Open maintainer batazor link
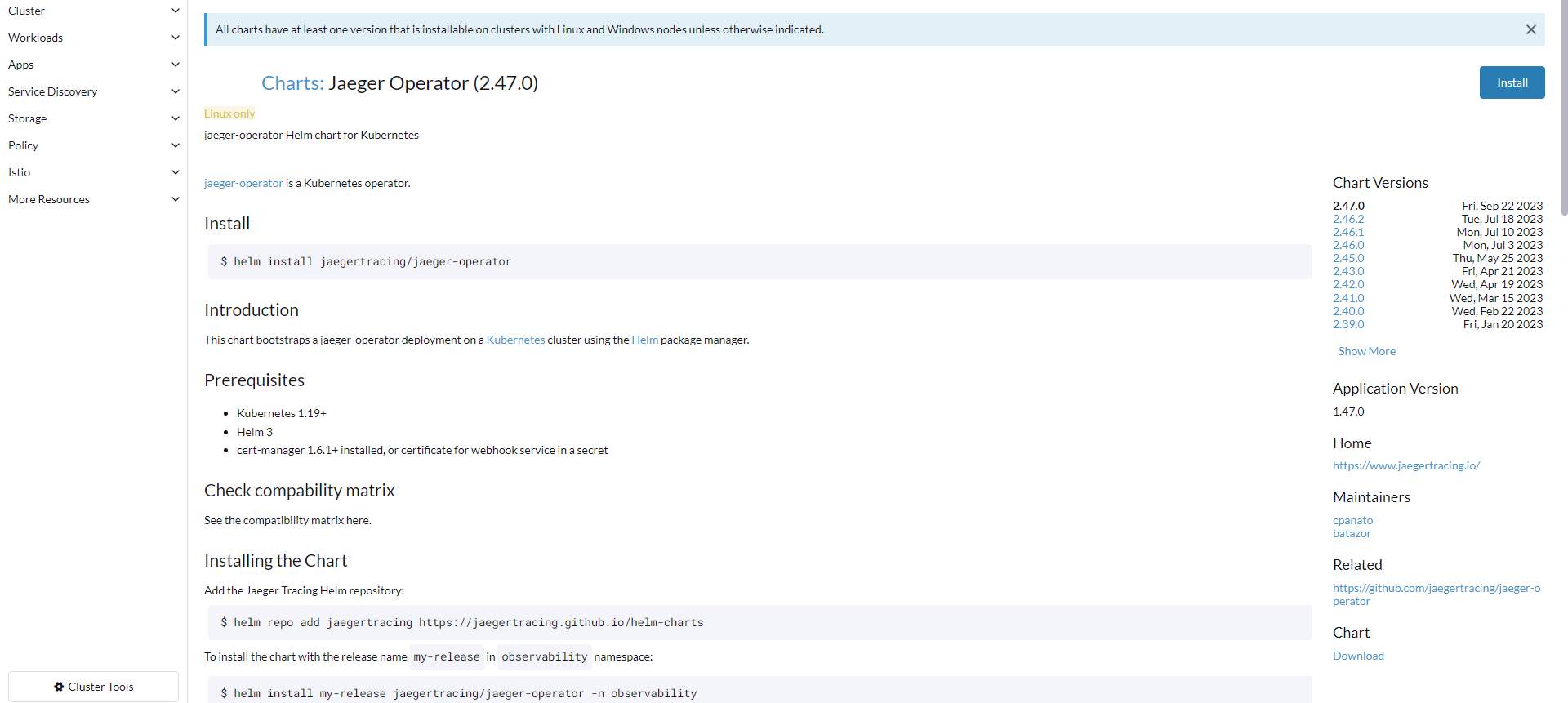 (x=1352, y=533)
